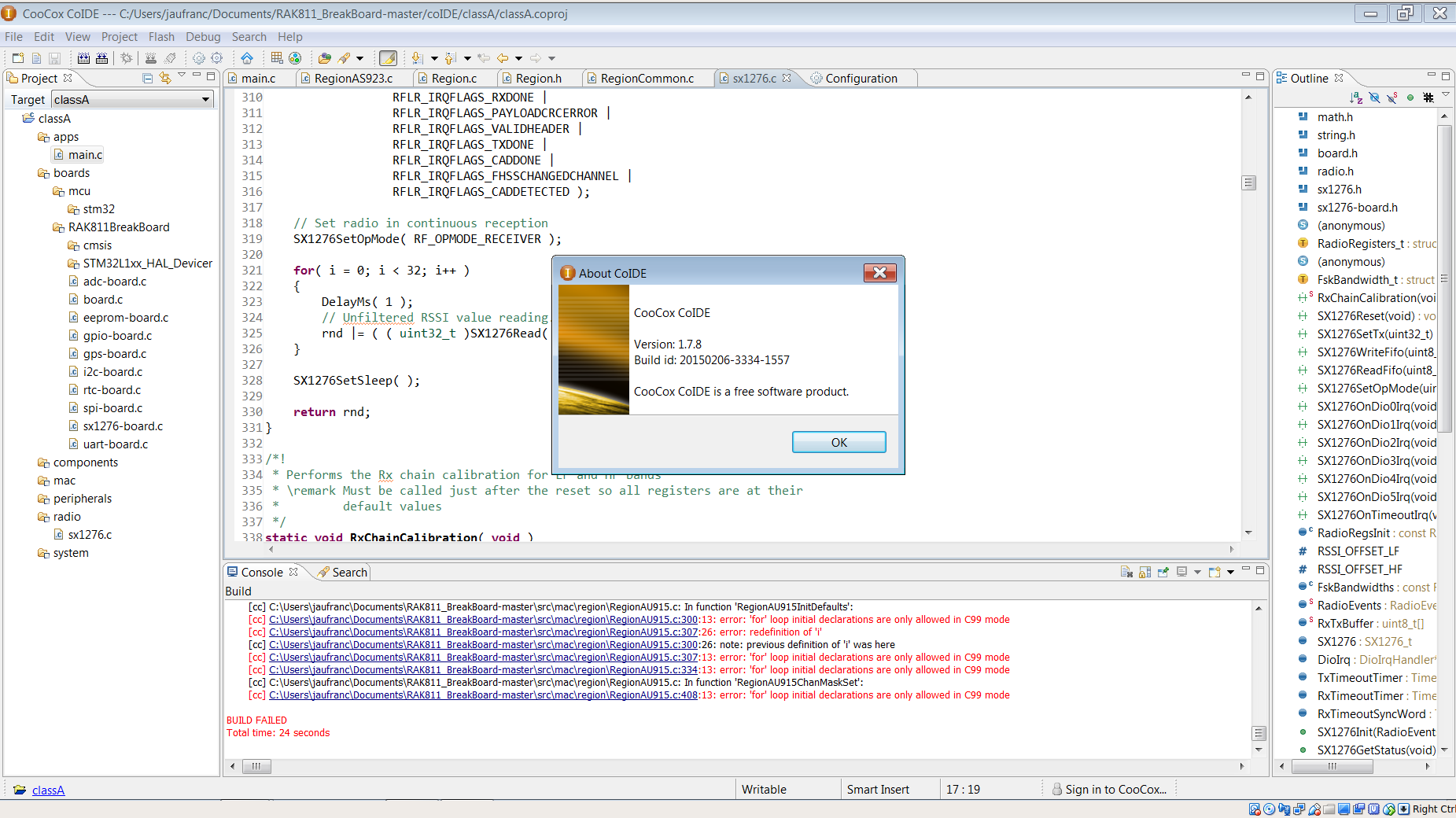Open the File menu
Screen dimensions: 1456x818
tap(13, 37)
